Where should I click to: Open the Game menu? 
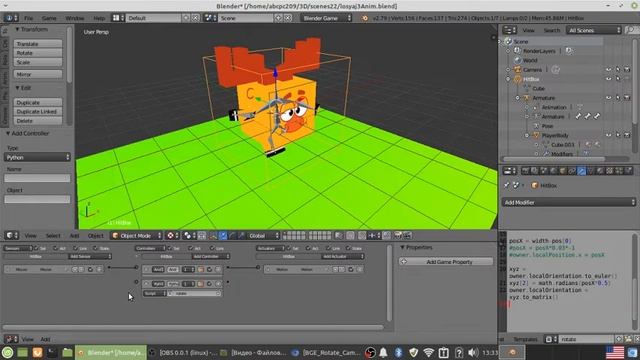(49, 18)
